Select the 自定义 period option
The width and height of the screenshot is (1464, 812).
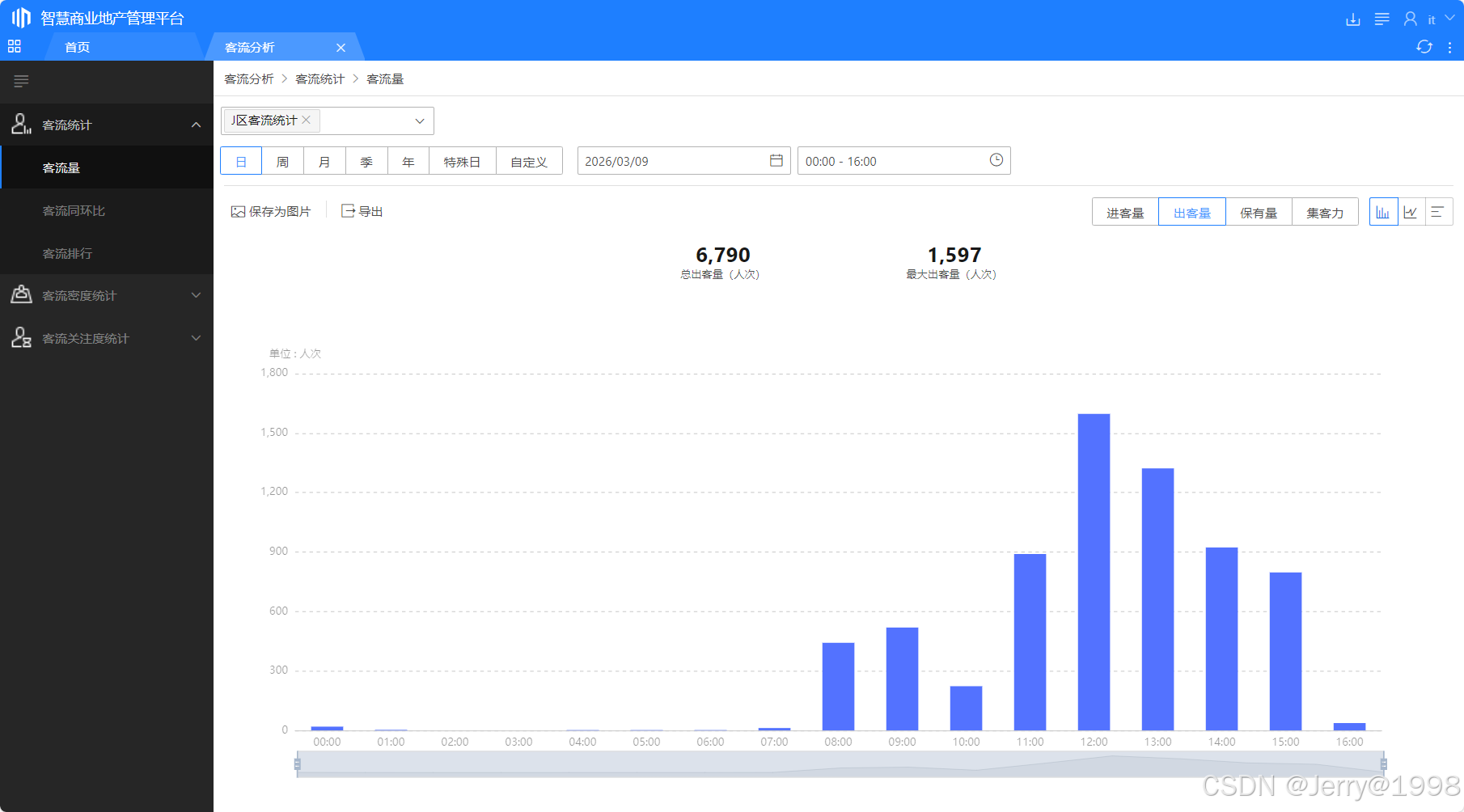click(529, 161)
